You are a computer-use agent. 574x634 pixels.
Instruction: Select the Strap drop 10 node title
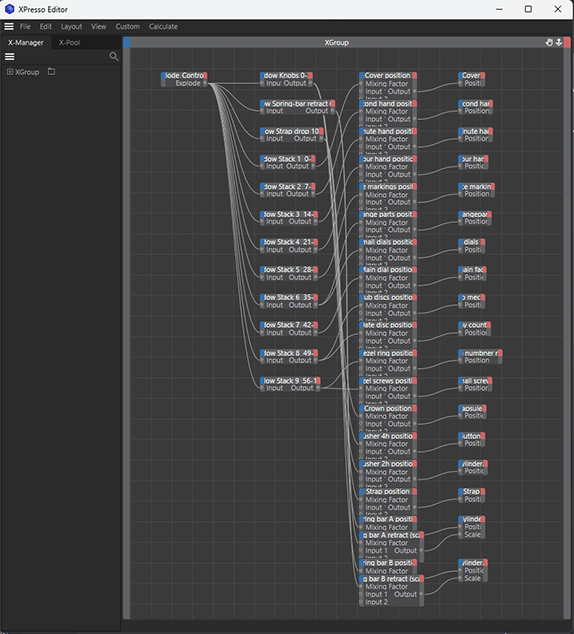[292, 131]
